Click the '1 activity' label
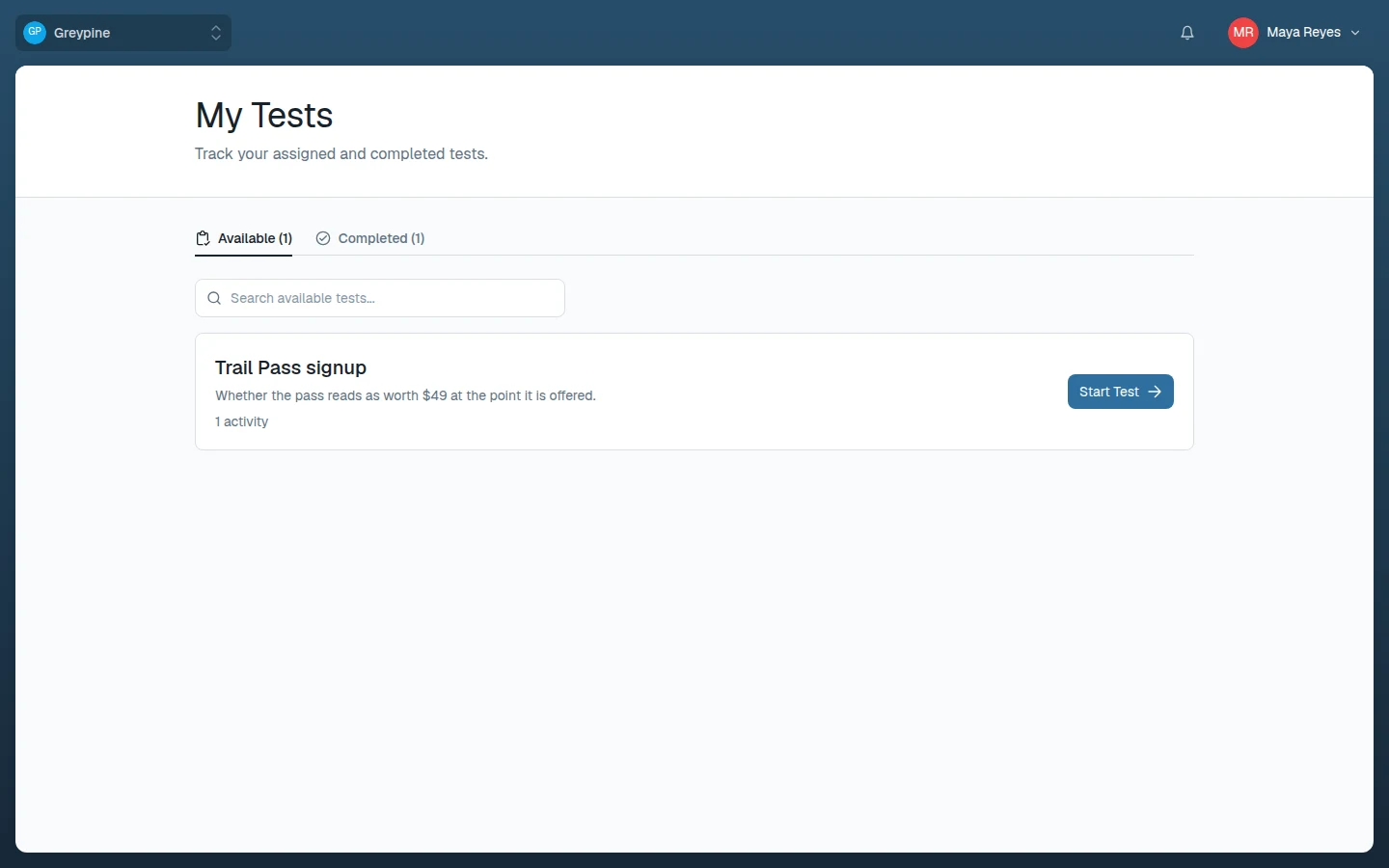The height and width of the screenshot is (868, 1389). point(241,421)
